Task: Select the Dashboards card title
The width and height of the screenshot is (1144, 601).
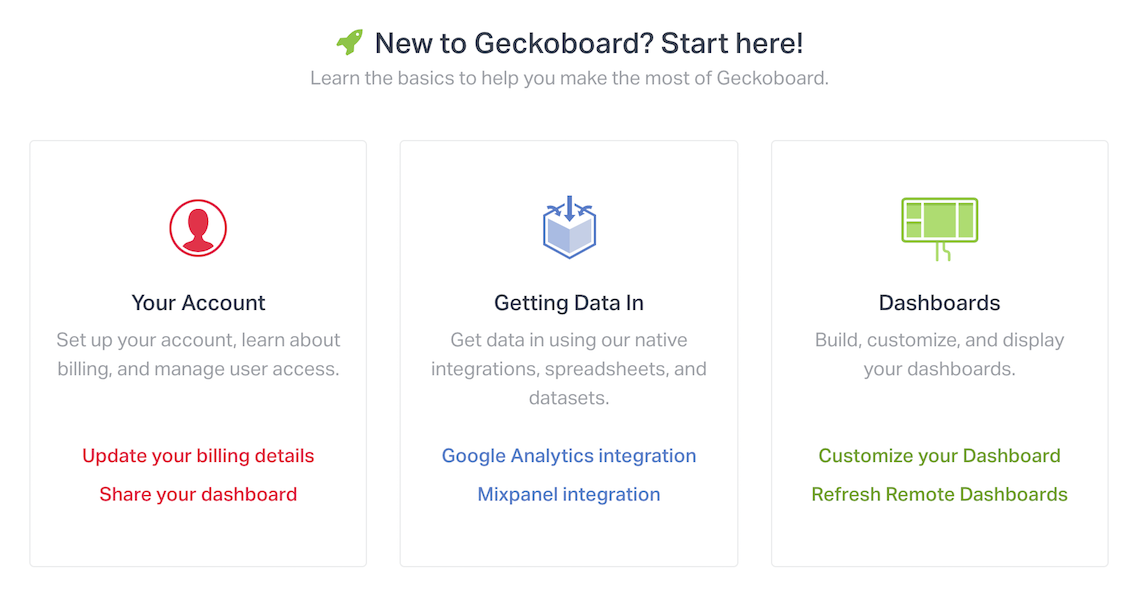Action: (x=940, y=303)
